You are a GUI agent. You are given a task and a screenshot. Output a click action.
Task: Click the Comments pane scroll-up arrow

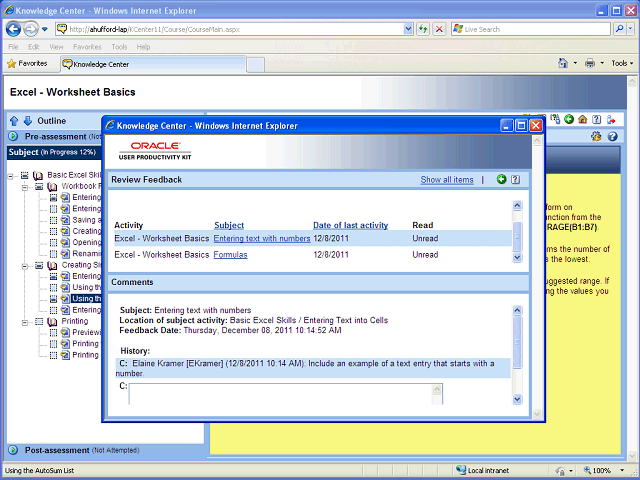[x=517, y=310]
